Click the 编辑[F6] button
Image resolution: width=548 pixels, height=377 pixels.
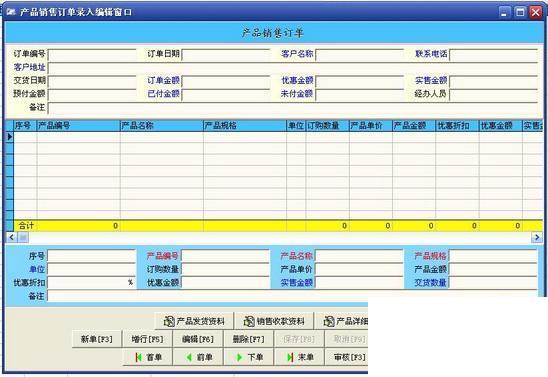click(198, 339)
